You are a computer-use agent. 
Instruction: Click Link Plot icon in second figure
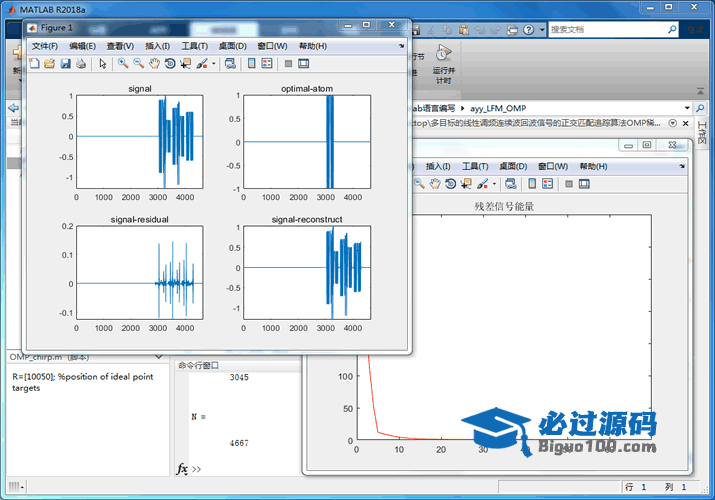(511, 184)
